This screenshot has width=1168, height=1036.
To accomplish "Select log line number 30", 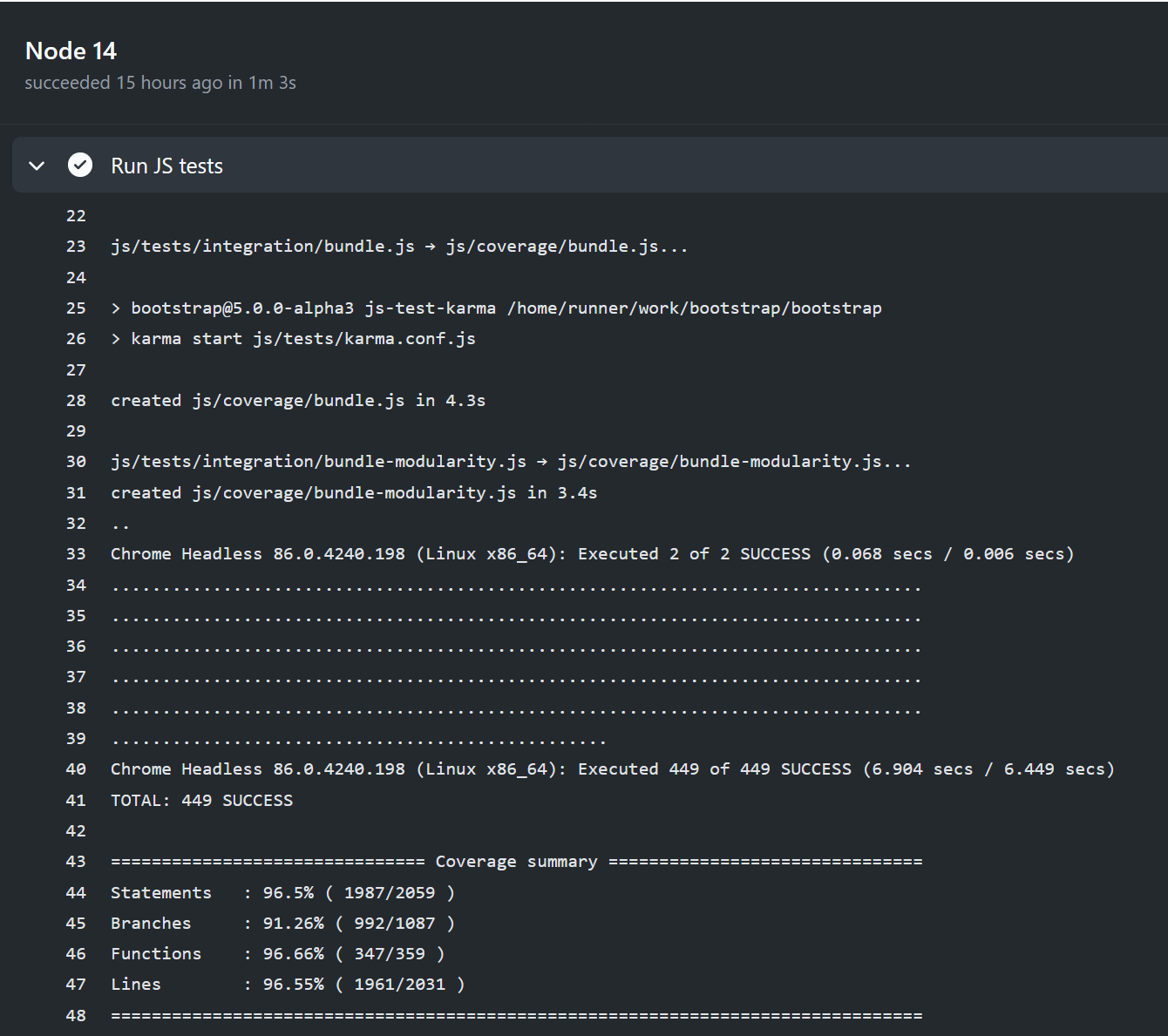I will pos(76,461).
